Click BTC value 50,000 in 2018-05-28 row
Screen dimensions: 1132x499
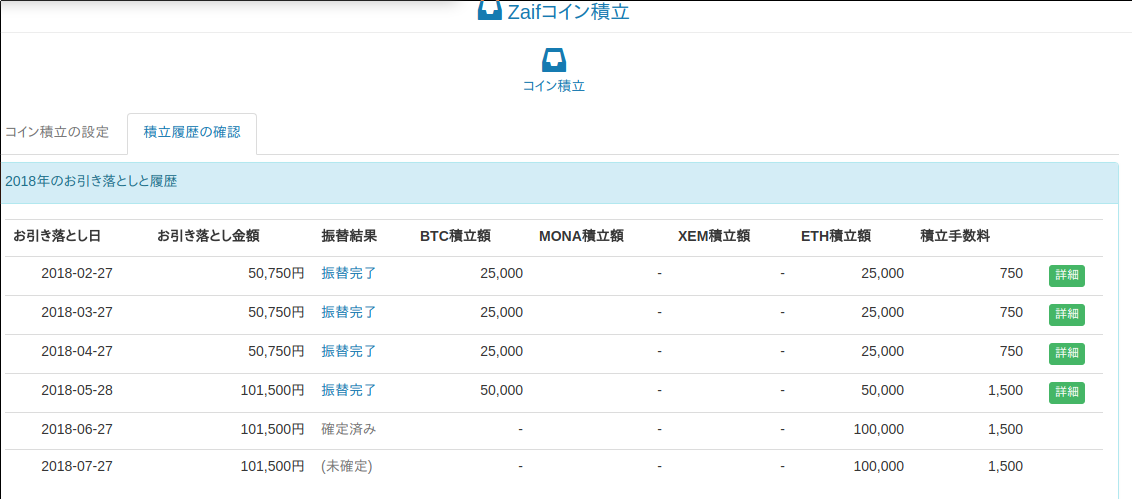point(501,391)
